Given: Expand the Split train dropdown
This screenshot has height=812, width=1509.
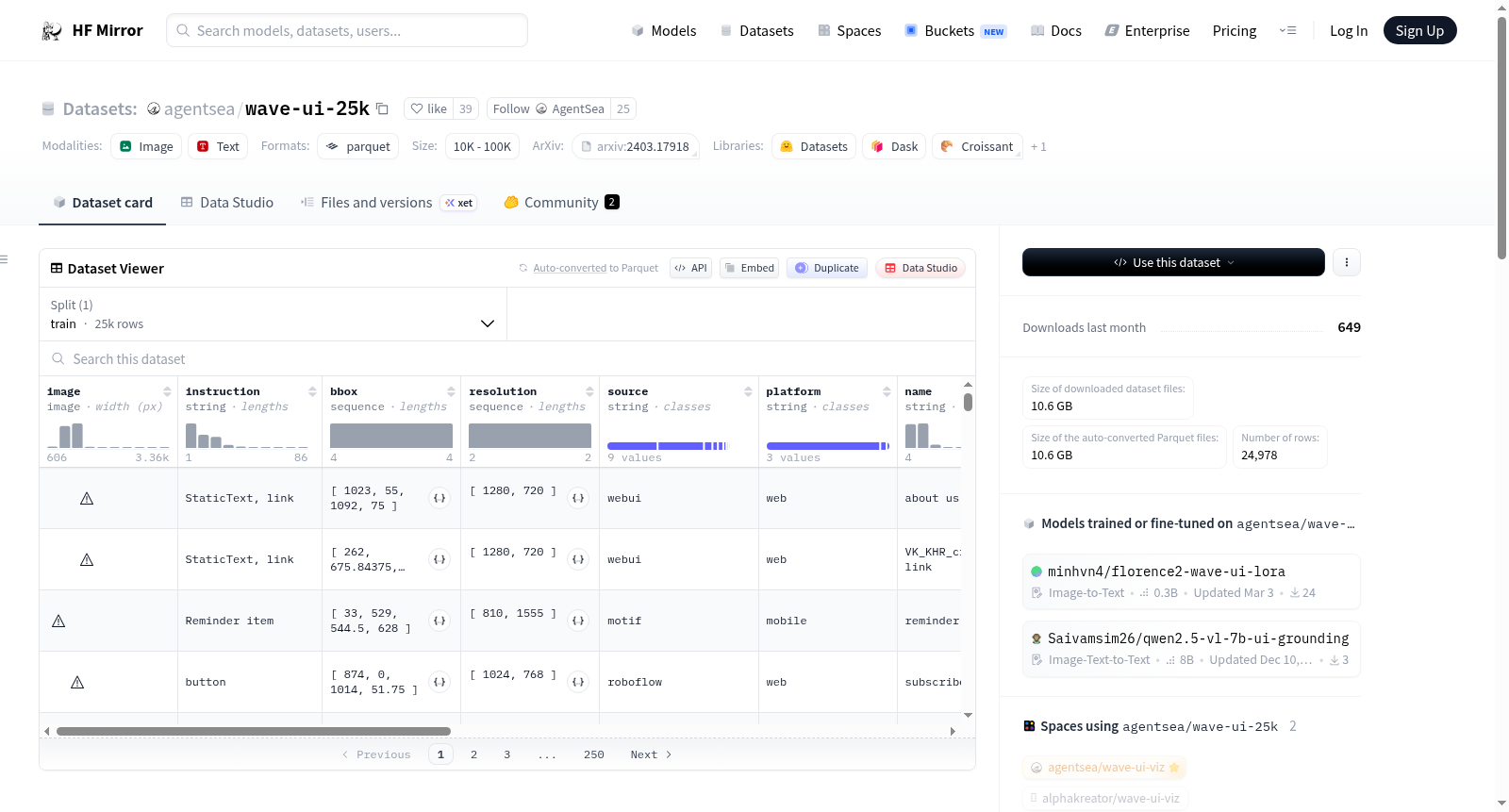Looking at the screenshot, I should point(273,314).
